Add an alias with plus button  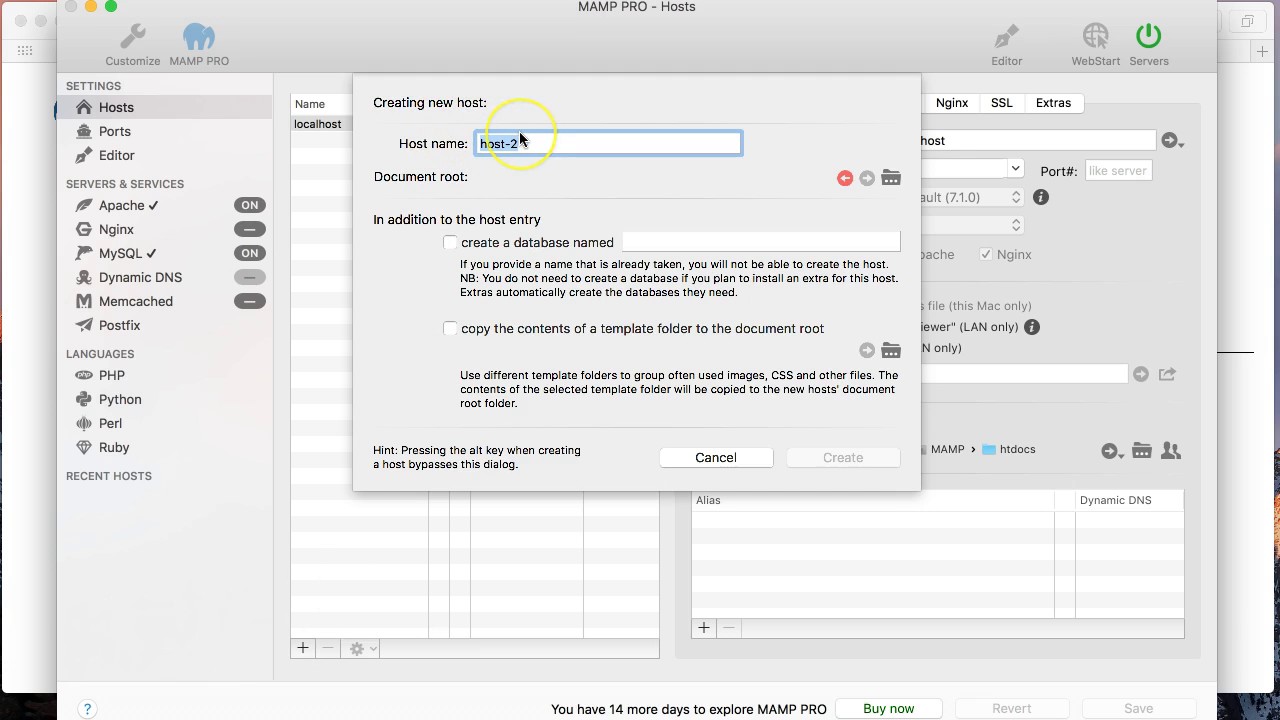pyautogui.click(x=704, y=628)
